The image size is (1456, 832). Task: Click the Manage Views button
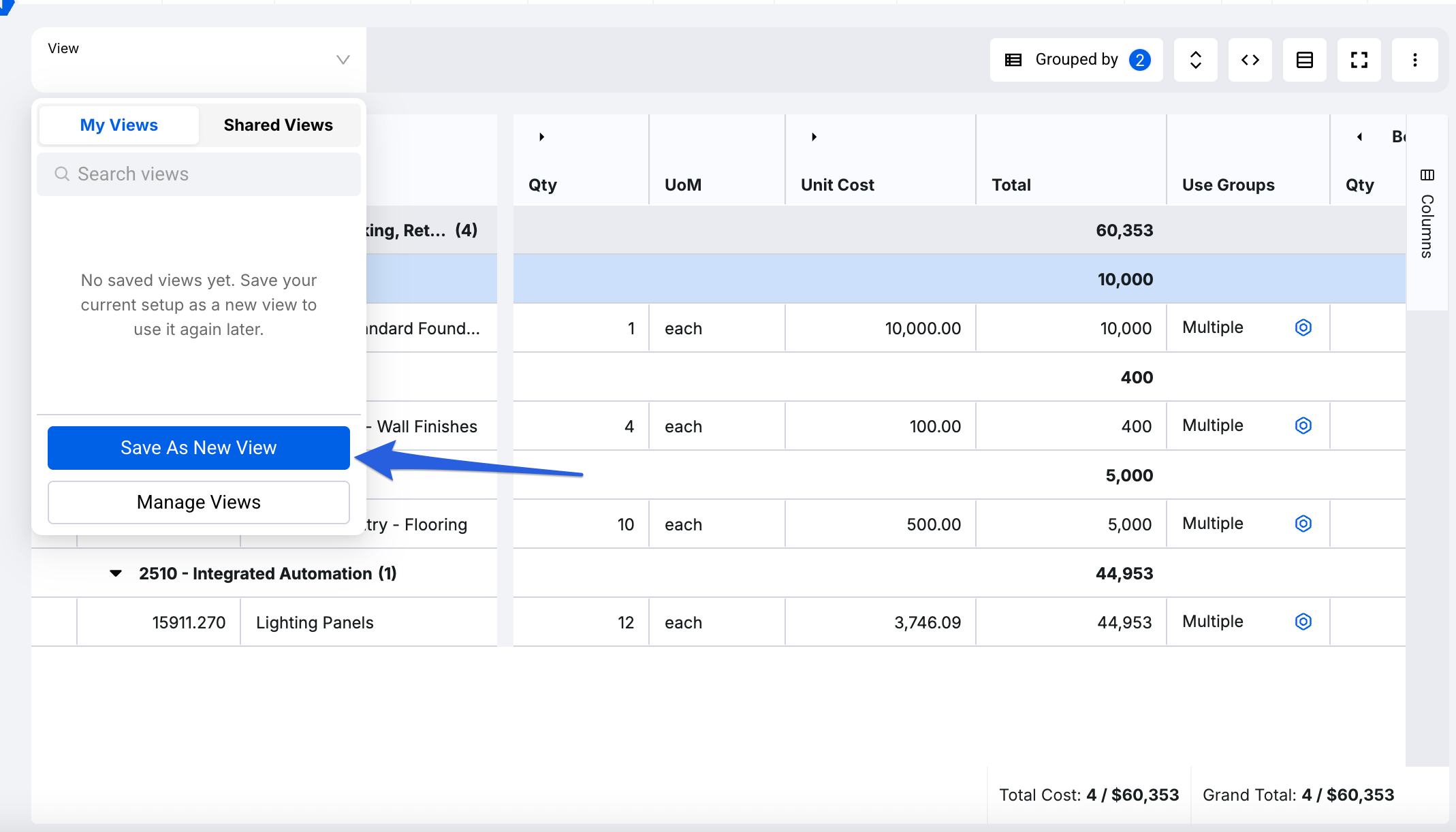pyautogui.click(x=198, y=502)
